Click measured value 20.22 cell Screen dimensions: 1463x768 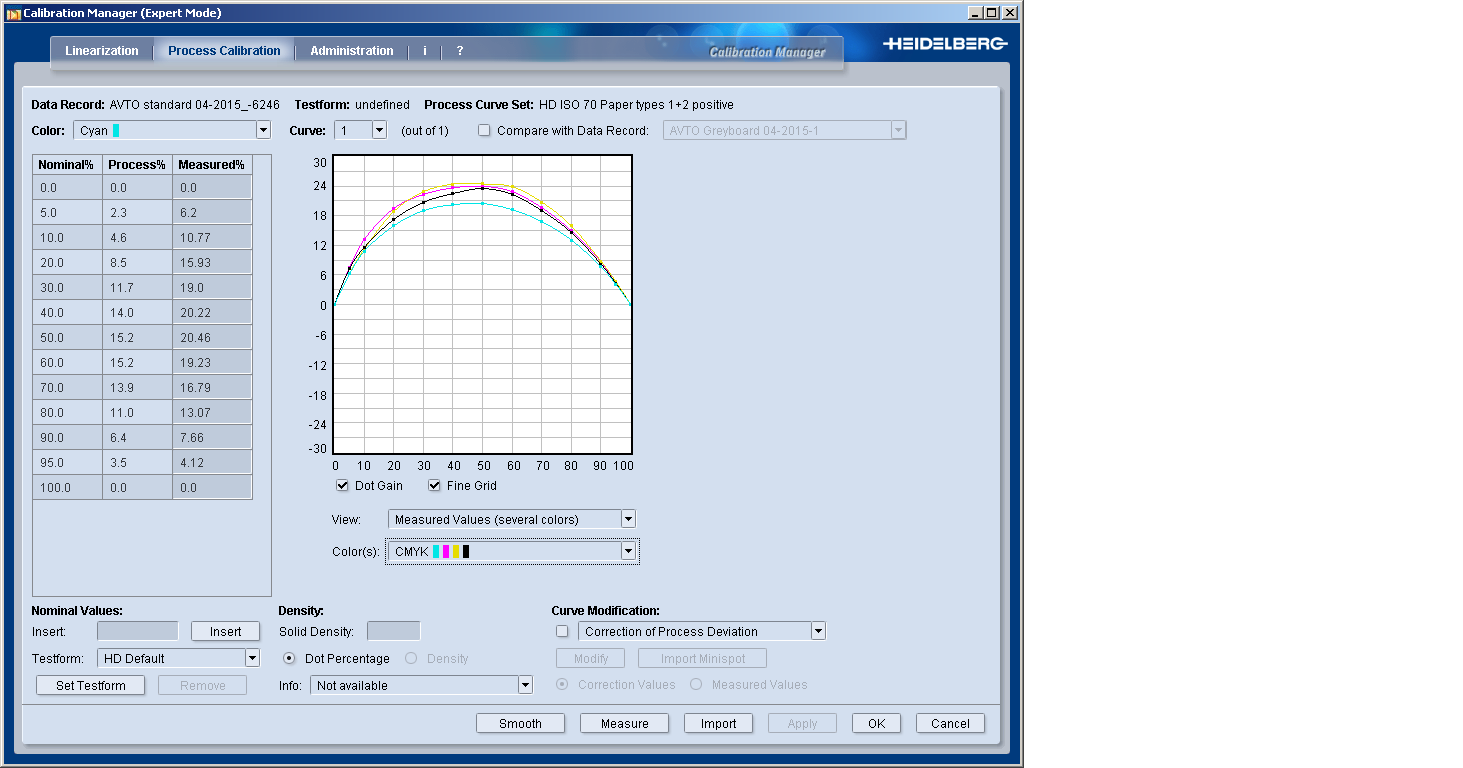212,312
